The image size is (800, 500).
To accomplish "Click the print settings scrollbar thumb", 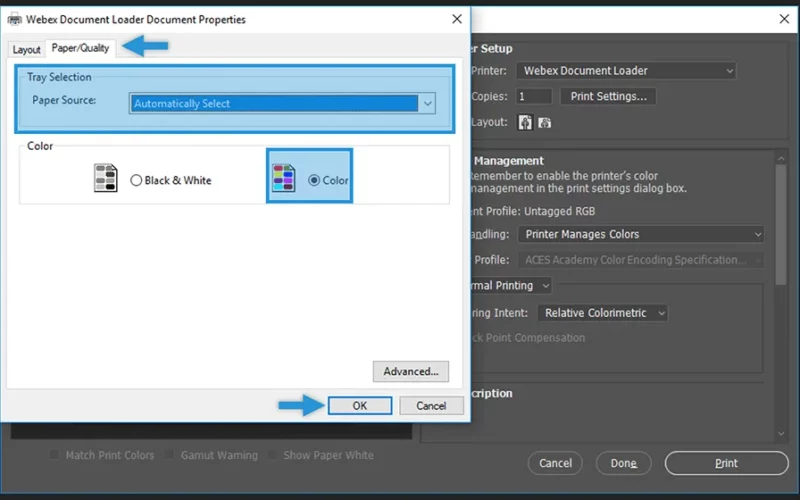I will pyautogui.click(x=781, y=224).
